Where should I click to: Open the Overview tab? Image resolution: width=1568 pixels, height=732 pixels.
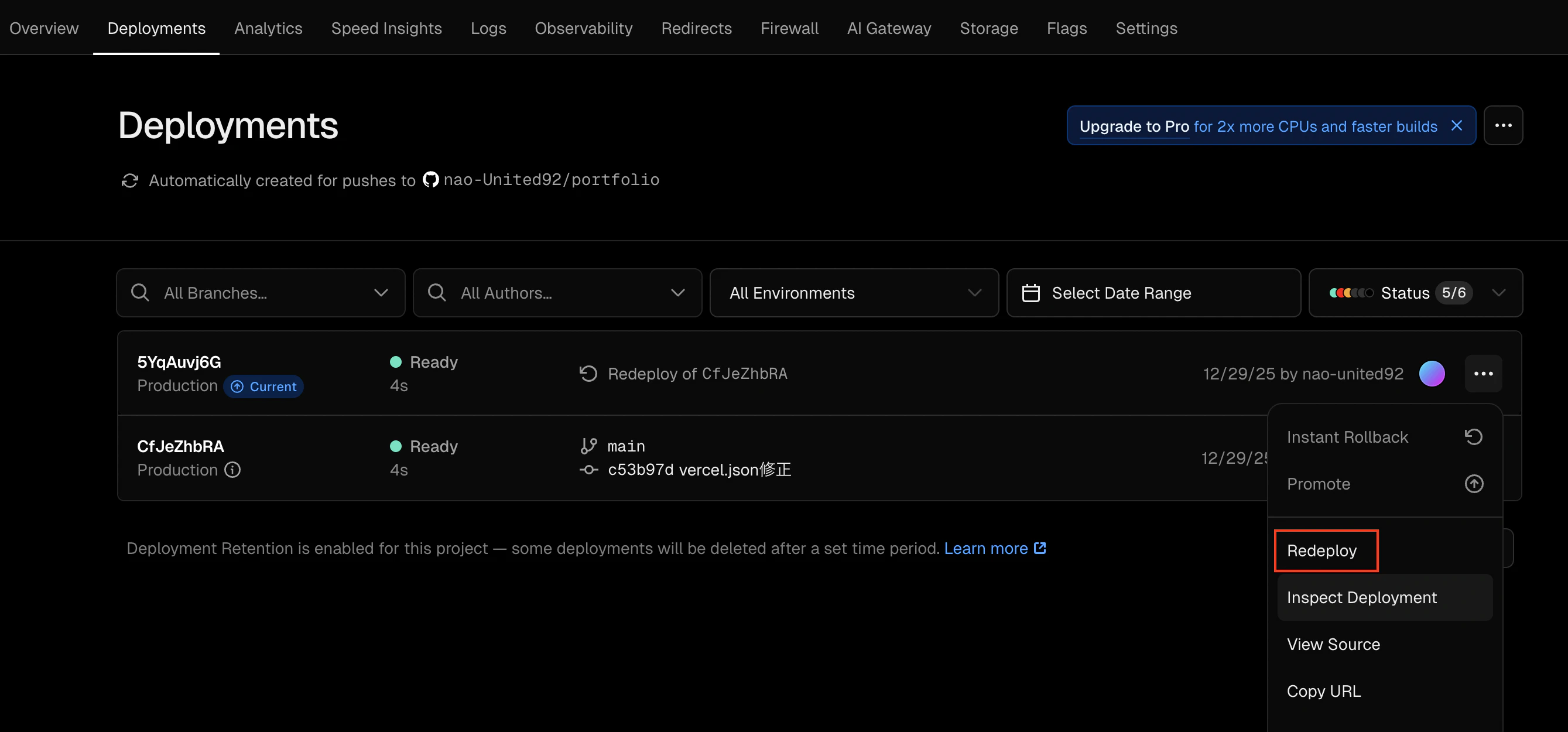click(x=44, y=28)
